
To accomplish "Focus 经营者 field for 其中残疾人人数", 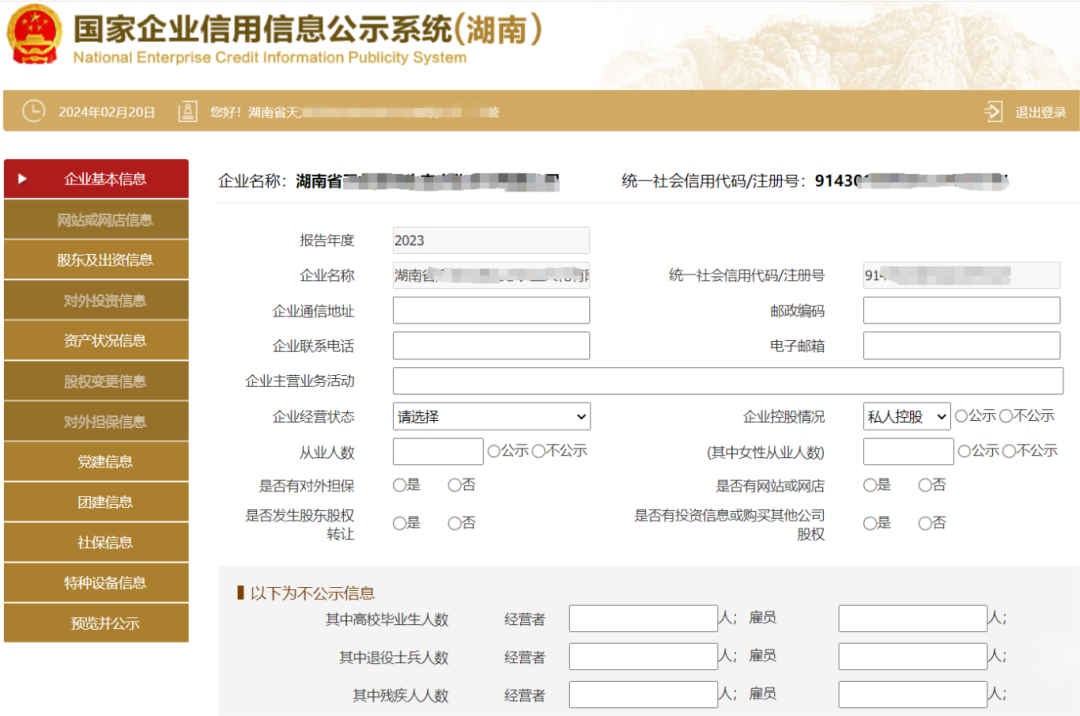I will pyautogui.click(x=643, y=694).
